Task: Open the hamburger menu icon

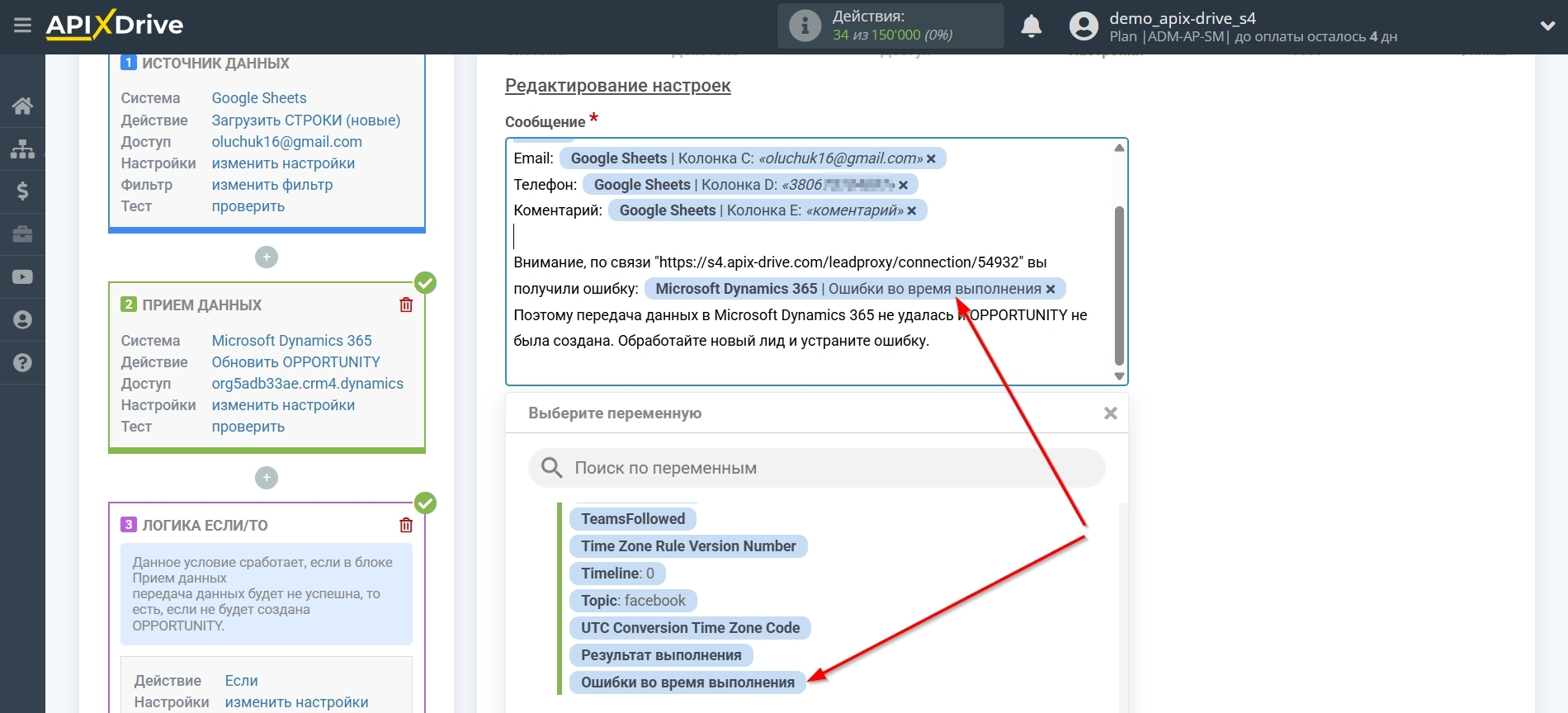Action: coord(22,26)
